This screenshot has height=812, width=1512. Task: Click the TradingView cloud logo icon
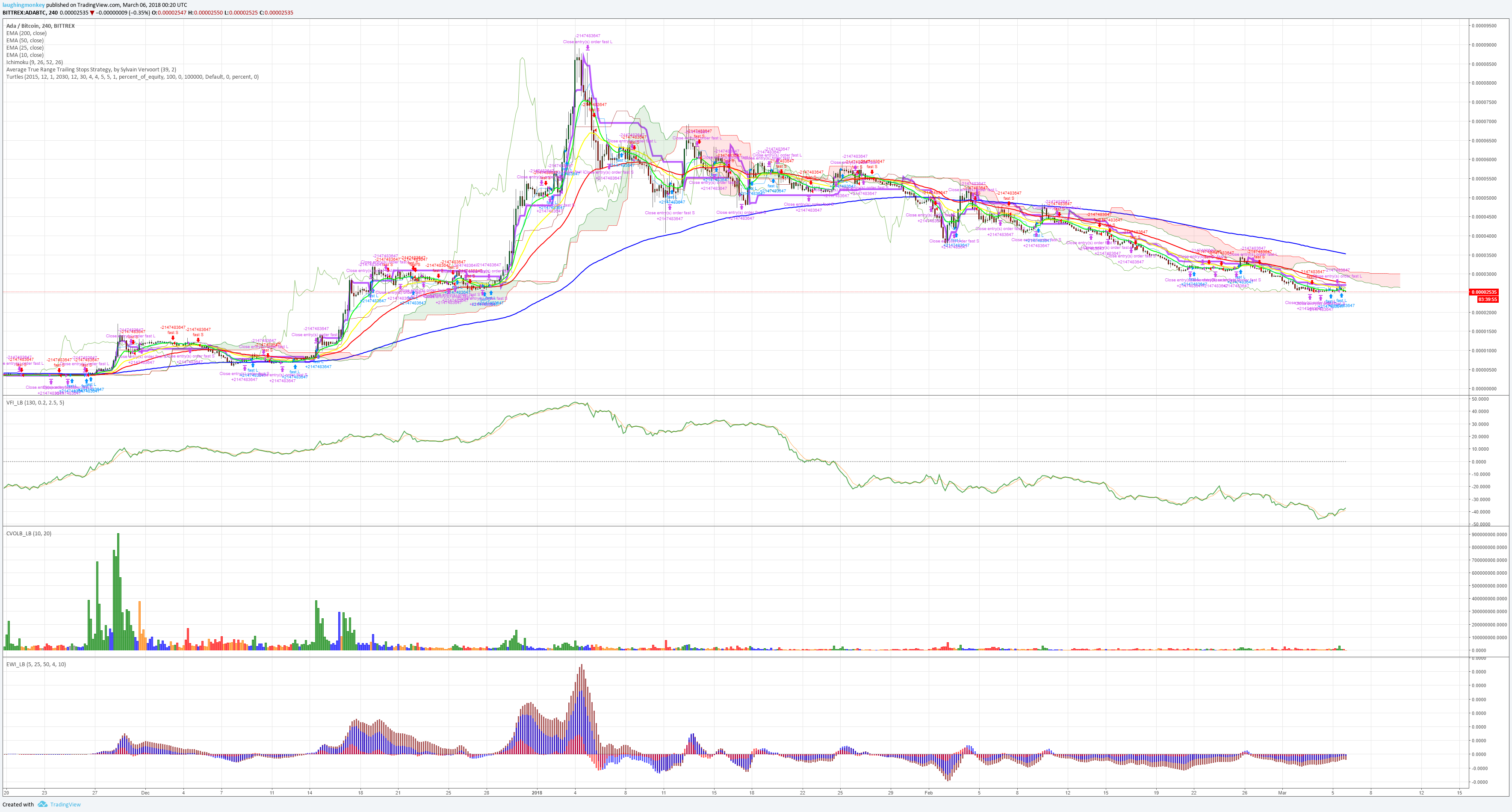coord(42,804)
